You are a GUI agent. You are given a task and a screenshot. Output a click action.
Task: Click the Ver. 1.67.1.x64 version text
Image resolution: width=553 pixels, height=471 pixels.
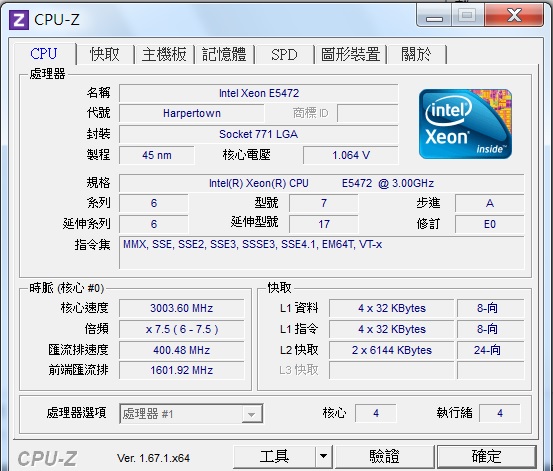(153, 458)
